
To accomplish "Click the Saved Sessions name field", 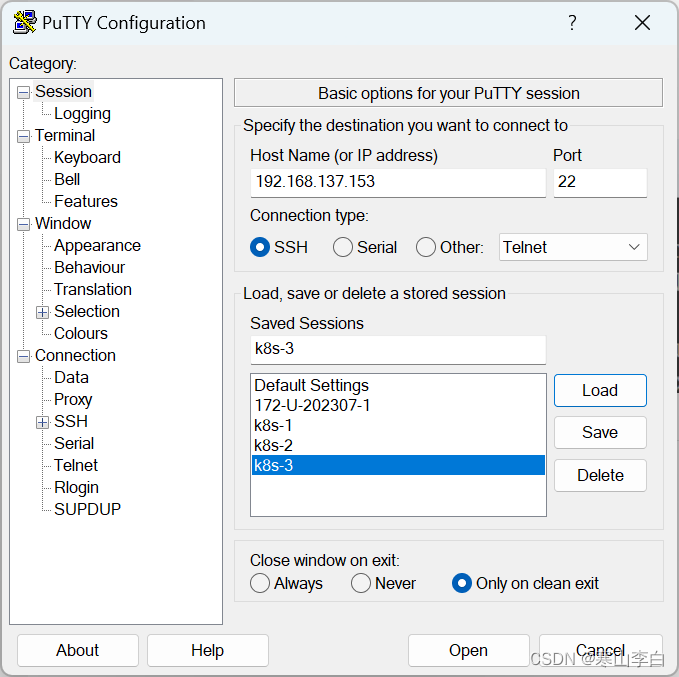I will point(398,350).
